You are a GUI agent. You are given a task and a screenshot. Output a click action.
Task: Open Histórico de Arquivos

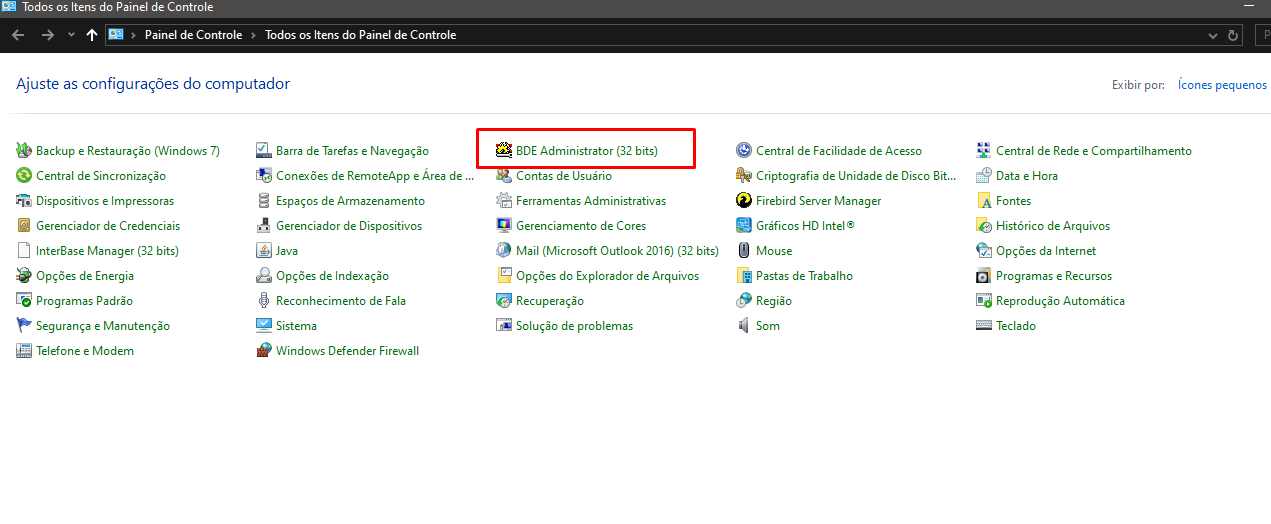pyautogui.click(x=1053, y=226)
